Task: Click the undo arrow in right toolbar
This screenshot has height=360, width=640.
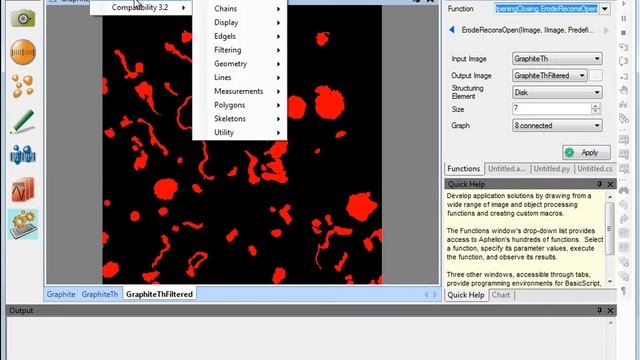Action: click(x=624, y=204)
